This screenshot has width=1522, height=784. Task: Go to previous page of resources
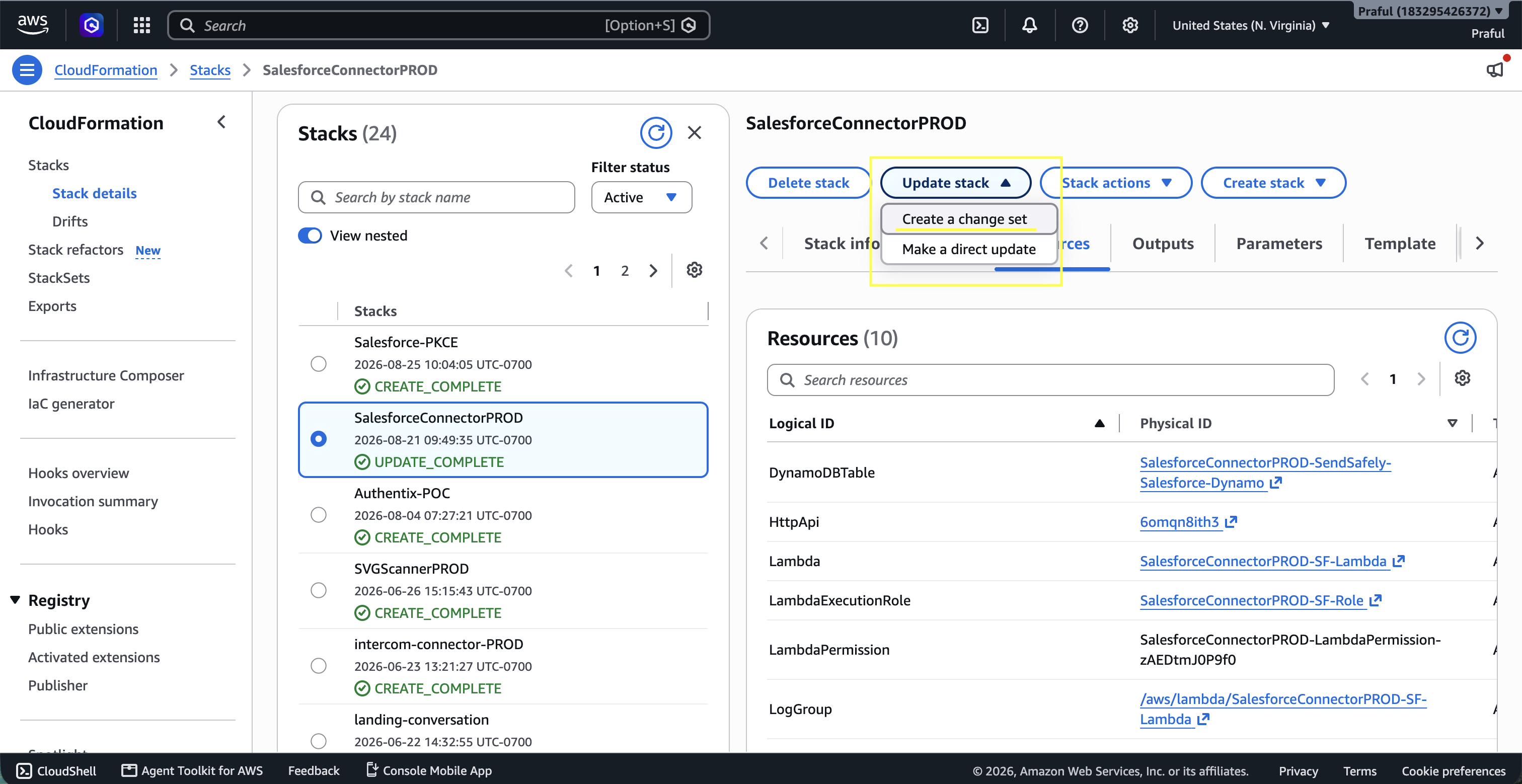click(1364, 379)
